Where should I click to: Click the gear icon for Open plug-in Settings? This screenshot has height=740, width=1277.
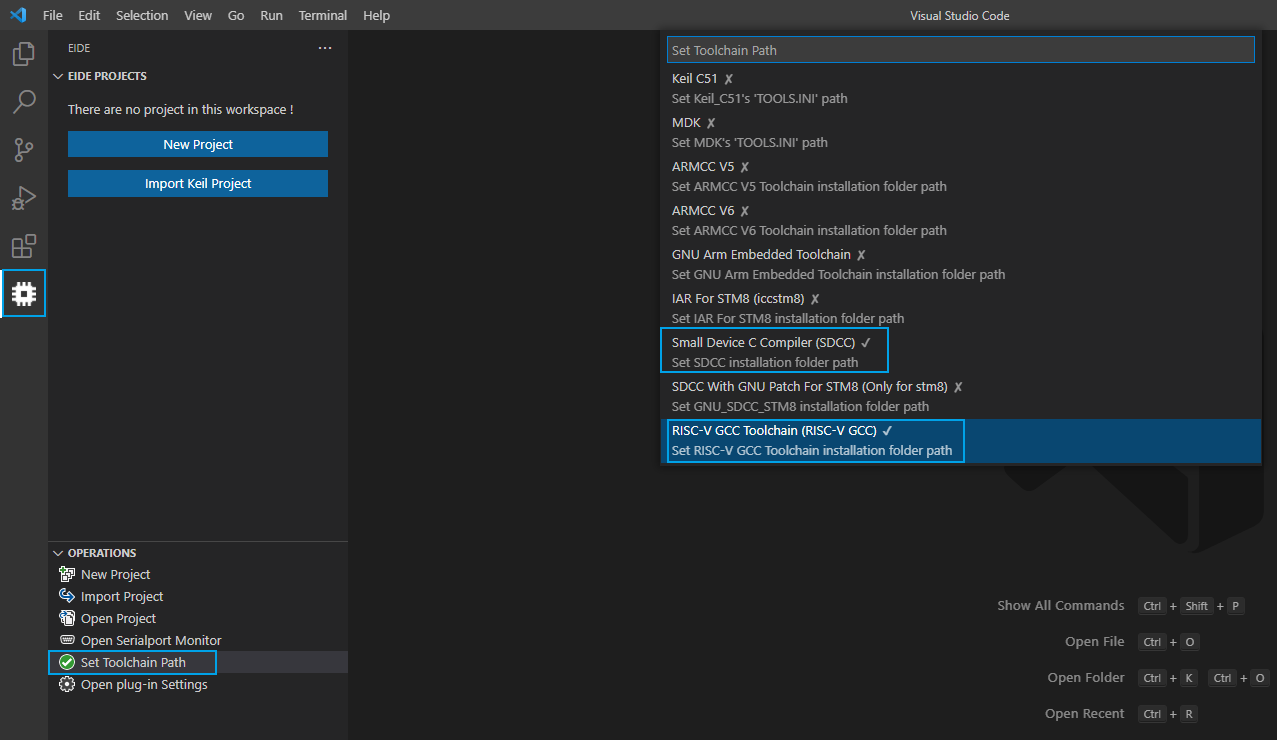pos(67,684)
